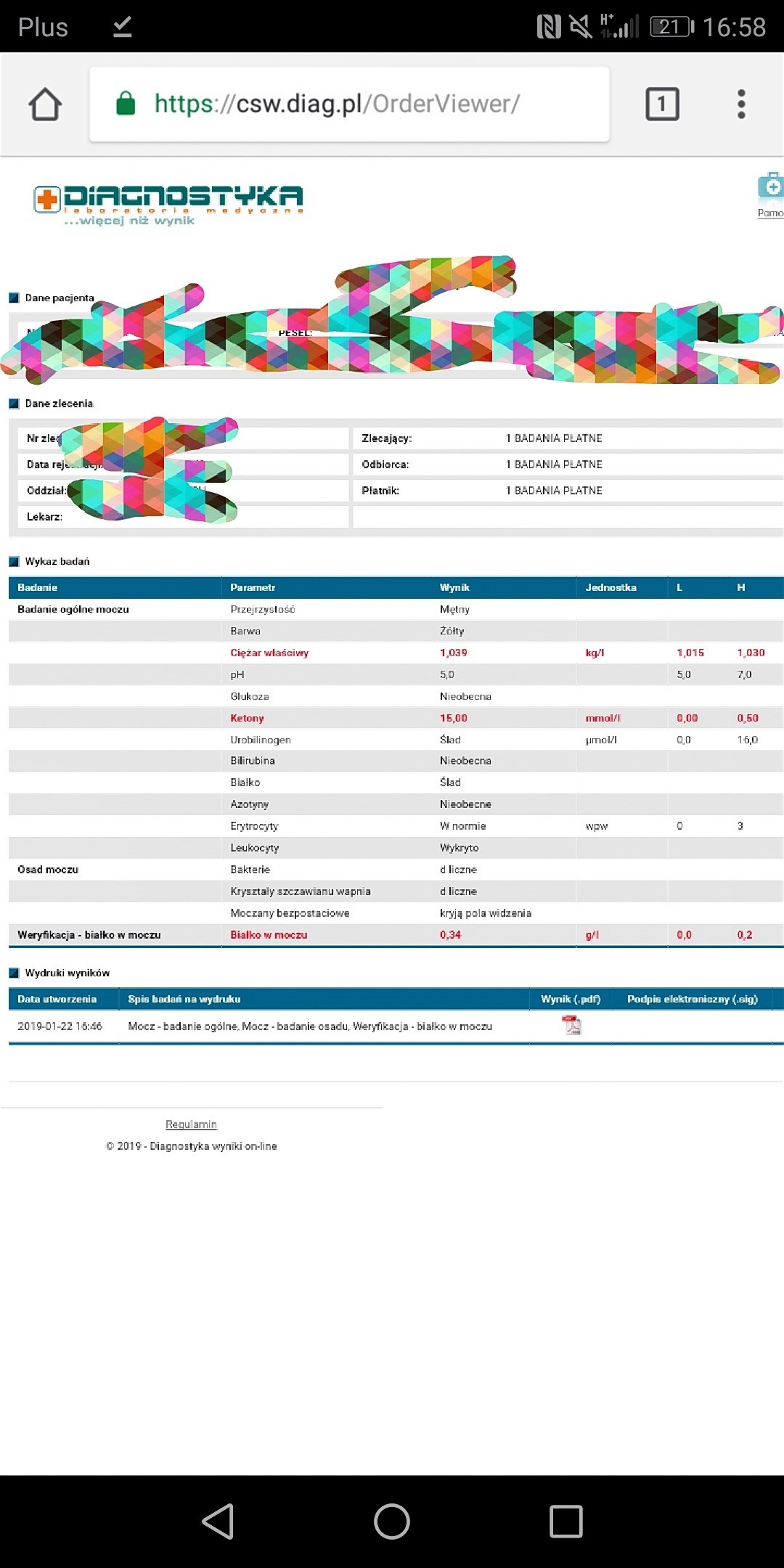
Task: Open the Regulamin link
Action: click(x=191, y=1124)
